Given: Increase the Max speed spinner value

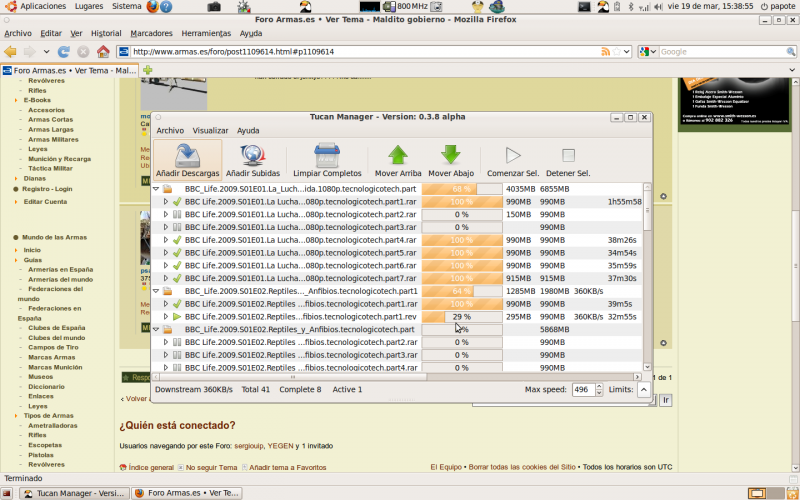Looking at the screenshot, I should pyautogui.click(x=597, y=385).
